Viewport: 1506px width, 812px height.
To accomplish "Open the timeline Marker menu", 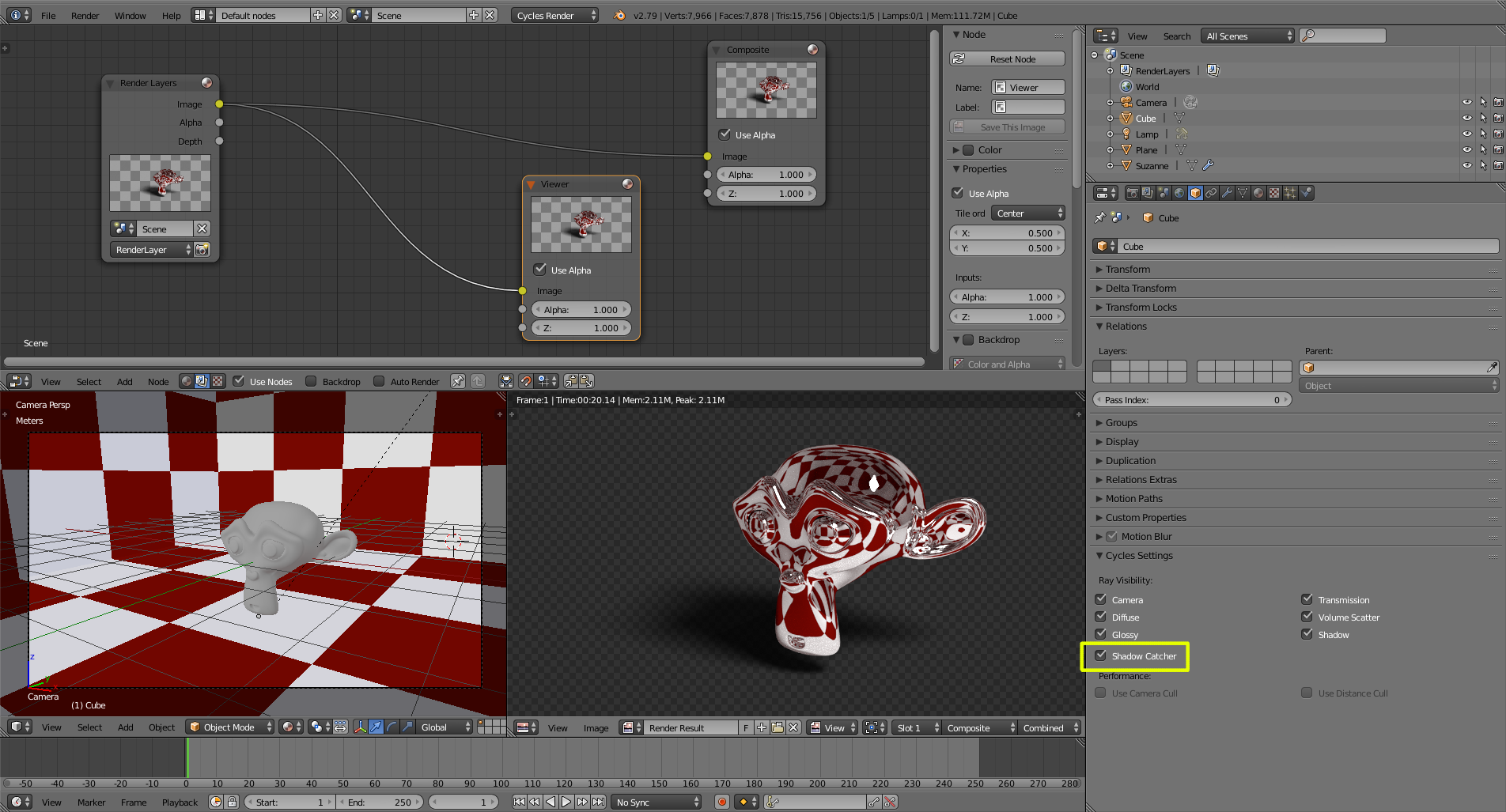I will (91, 802).
